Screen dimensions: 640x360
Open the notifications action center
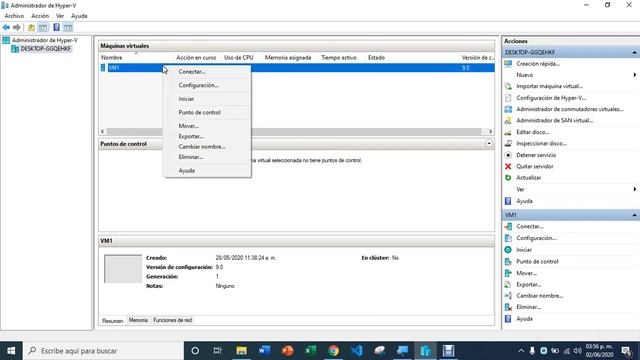click(x=627, y=351)
